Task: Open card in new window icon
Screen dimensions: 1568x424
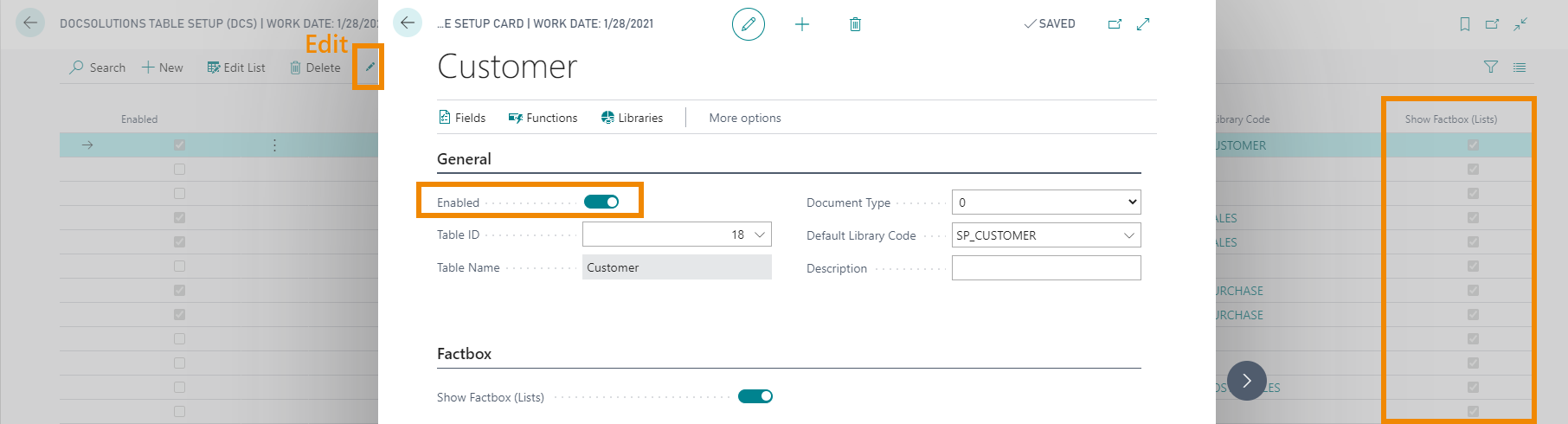Action: pyautogui.click(x=1115, y=24)
